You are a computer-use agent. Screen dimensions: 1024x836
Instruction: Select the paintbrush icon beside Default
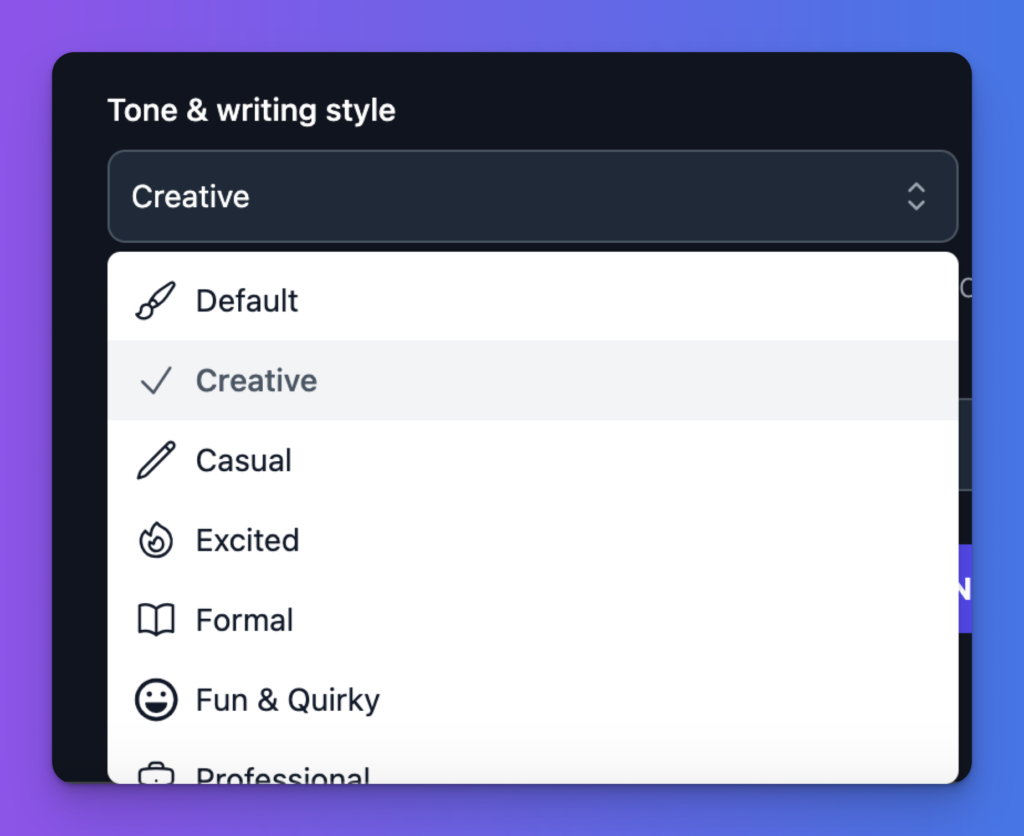[156, 300]
